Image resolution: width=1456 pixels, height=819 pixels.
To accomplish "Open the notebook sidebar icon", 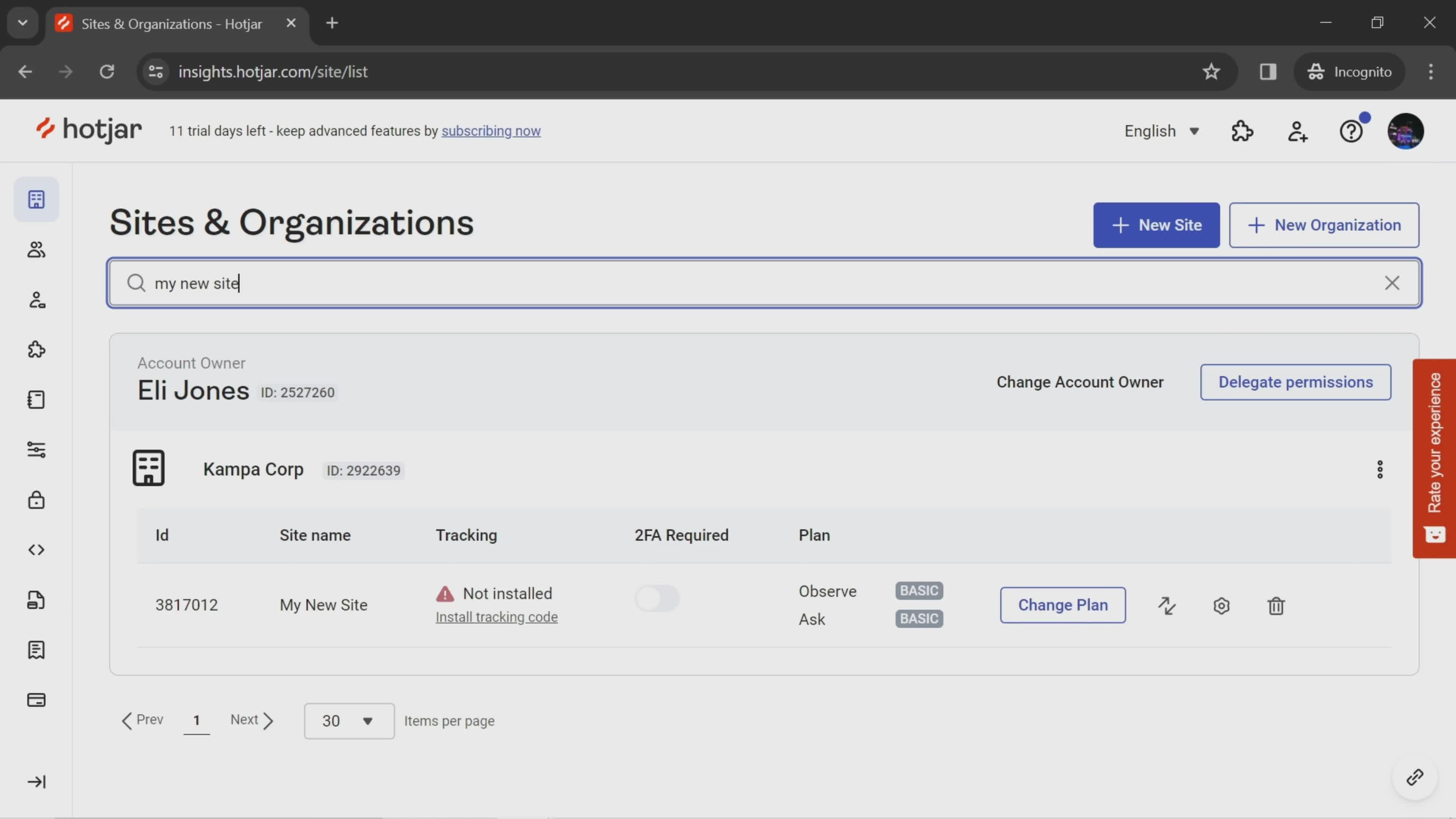I will pos(36,400).
